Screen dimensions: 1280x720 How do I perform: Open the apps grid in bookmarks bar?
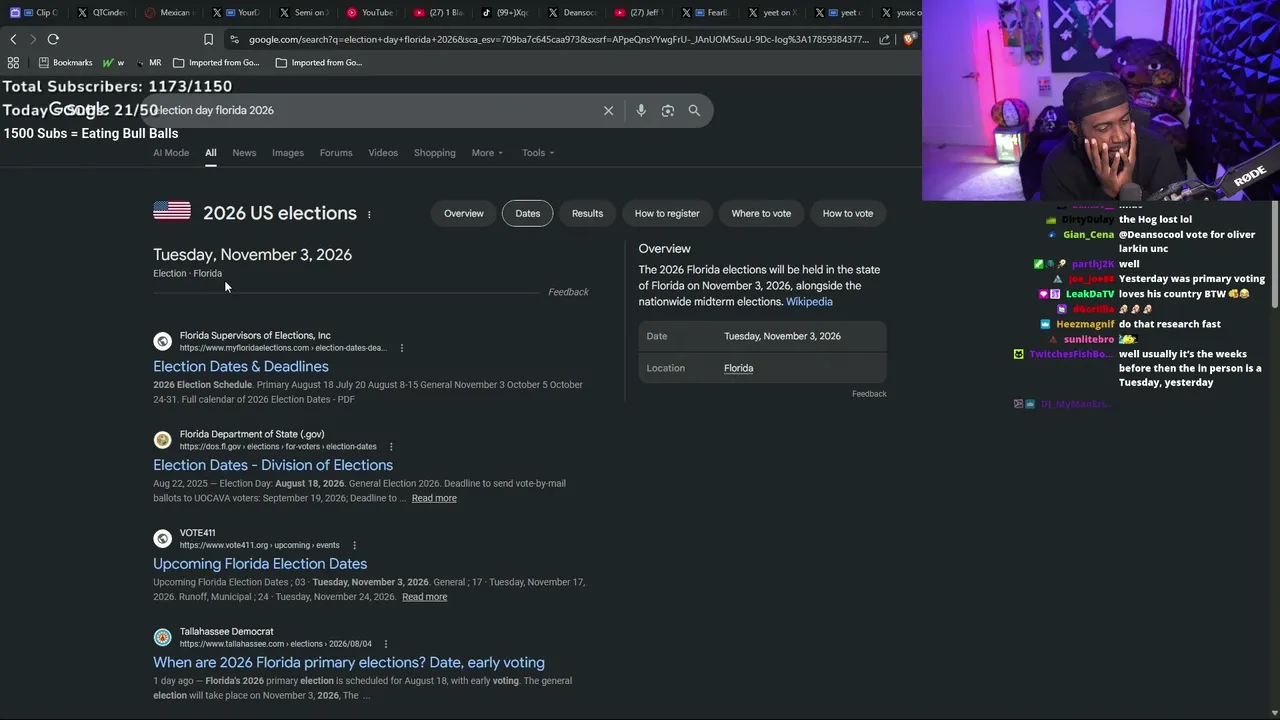click(13, 62)
